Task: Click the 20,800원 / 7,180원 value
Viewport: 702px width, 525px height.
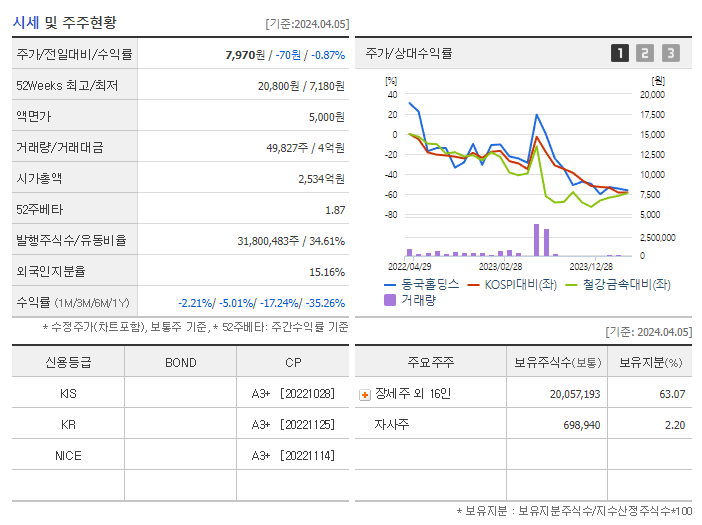Action: click(x=301, y=86)
